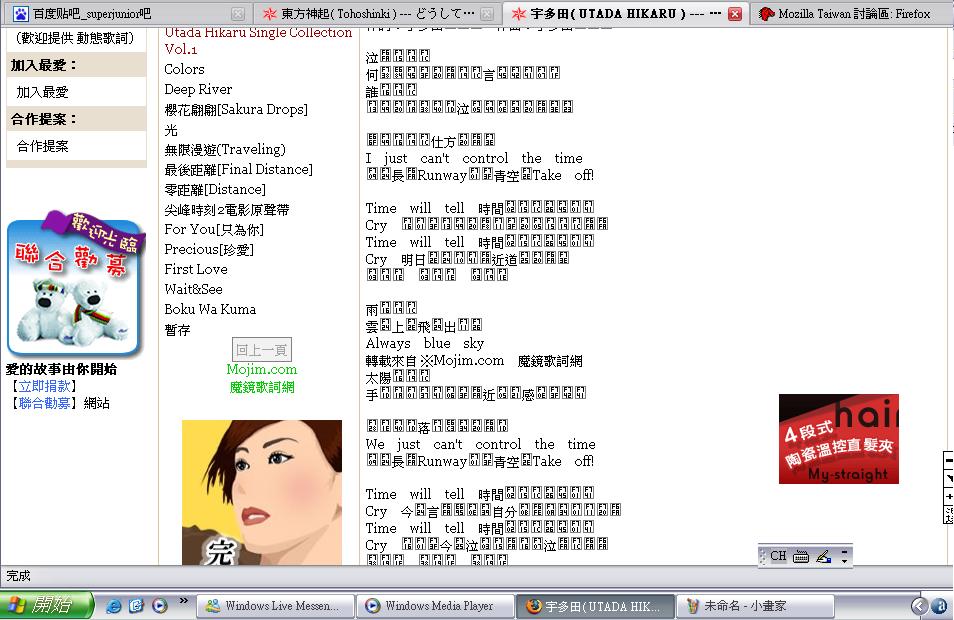Click the red dinosaur favicon on Mozilla Taiwan tab
This screenshot has width=954, height=620.
click(x=767, y=13)
